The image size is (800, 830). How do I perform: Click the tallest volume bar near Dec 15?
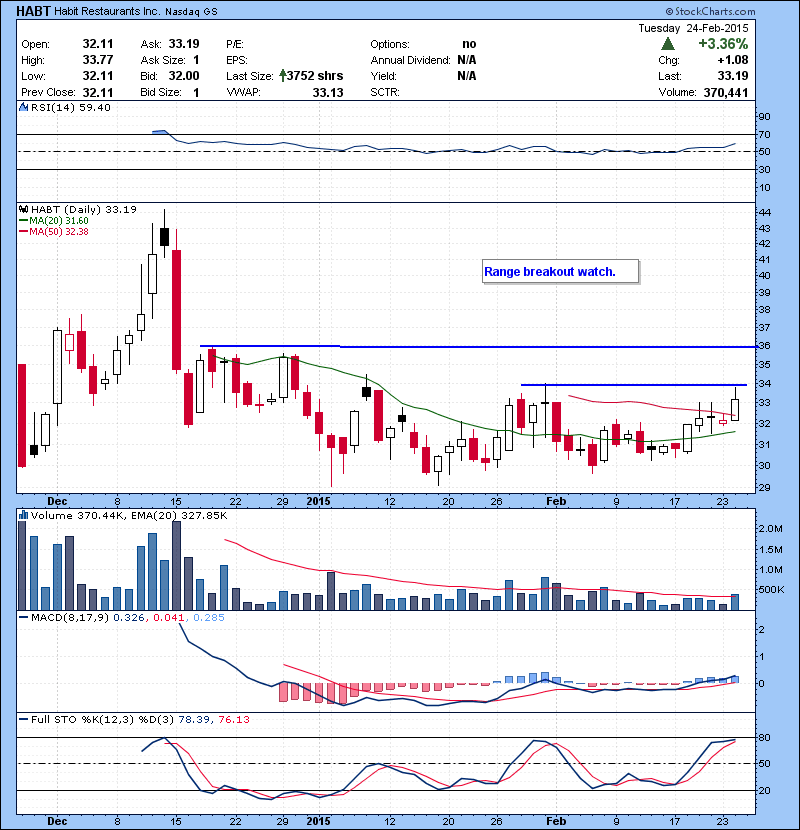click(177, 565)
